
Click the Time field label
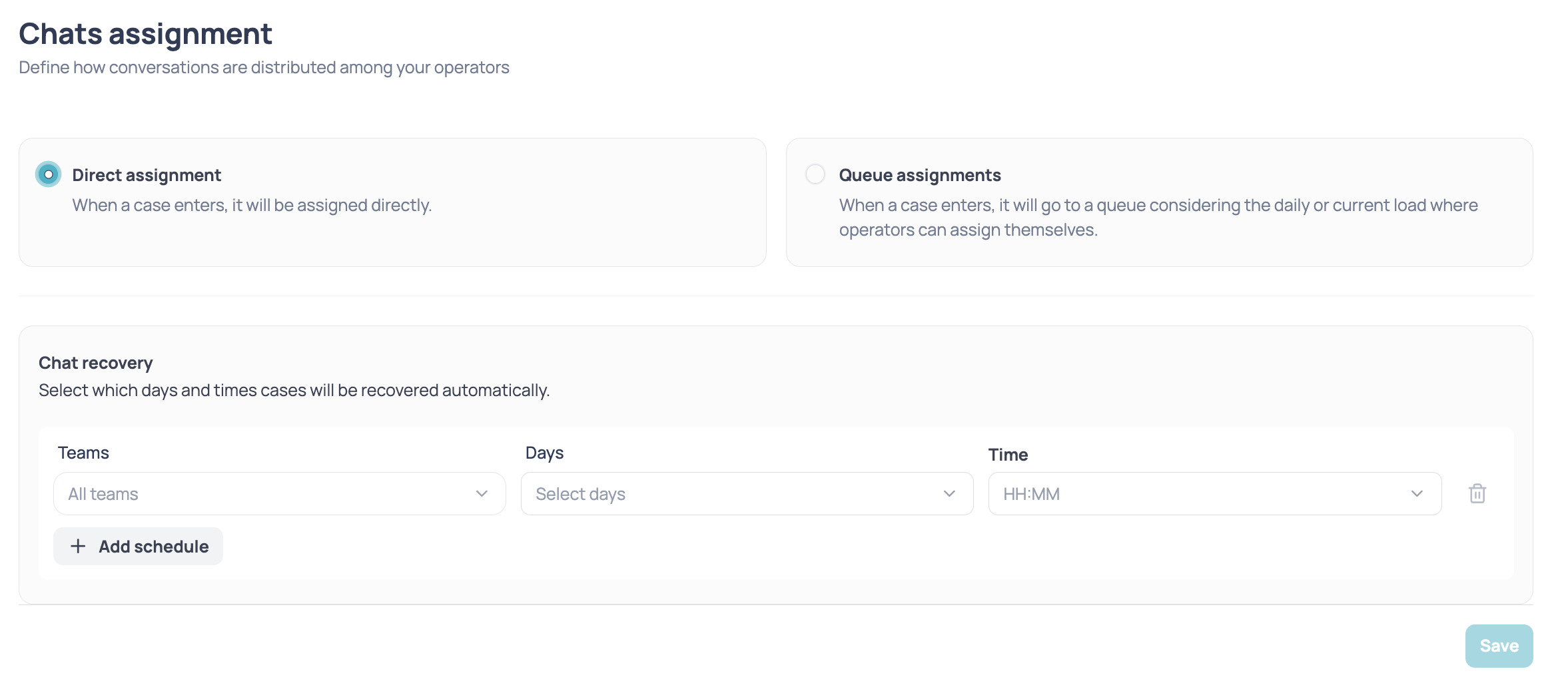point(1008,455)
